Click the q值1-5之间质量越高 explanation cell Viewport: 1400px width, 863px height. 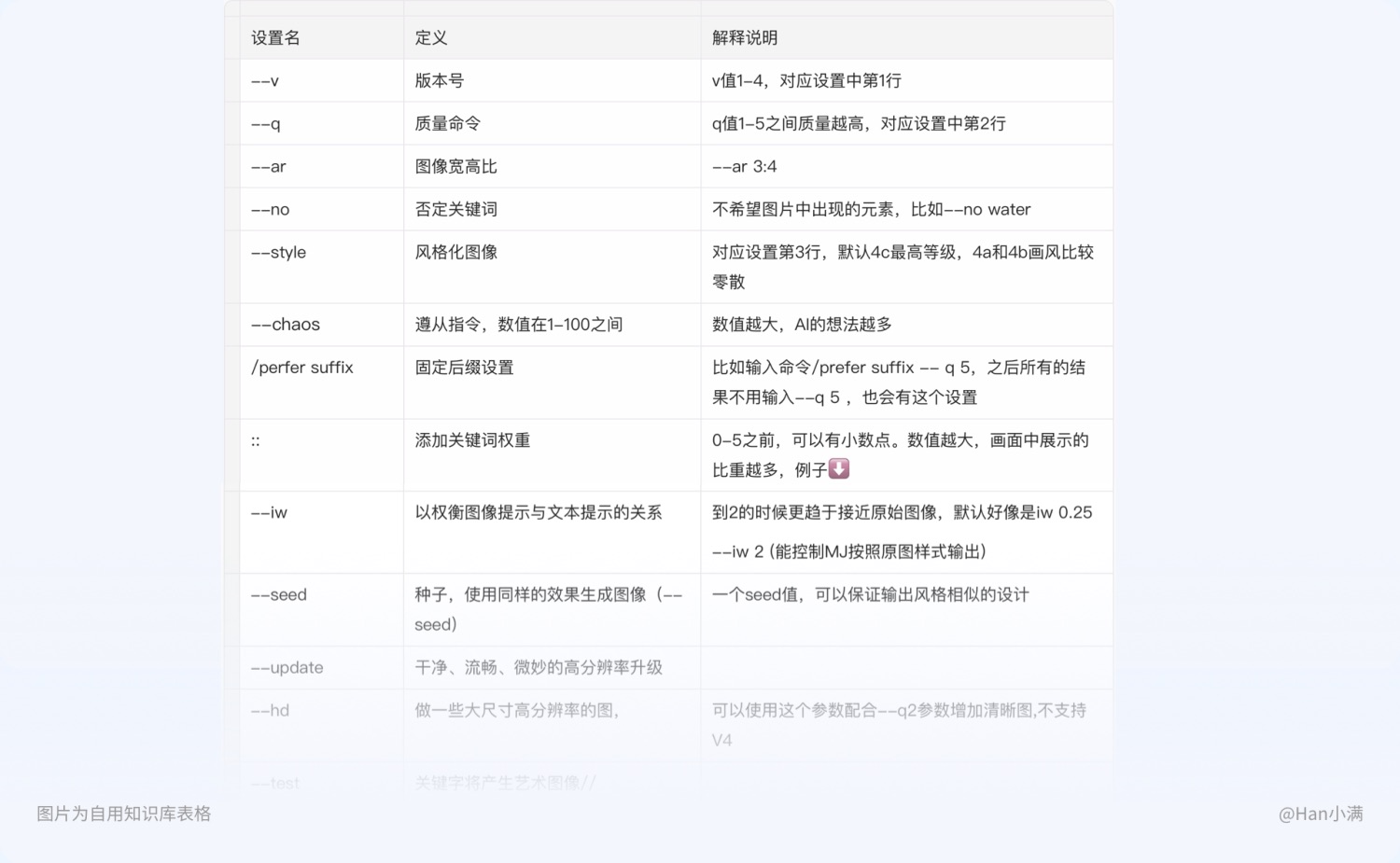tap(907, 124)
